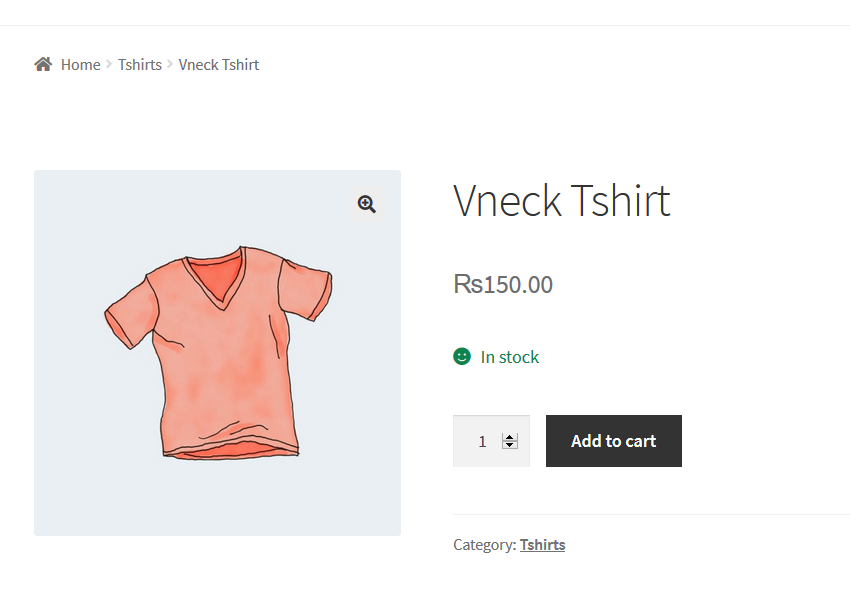Click the In stock status text
The width and height of the screenshot is (850, 589).
pyautogui.click(x=510, y=357)
